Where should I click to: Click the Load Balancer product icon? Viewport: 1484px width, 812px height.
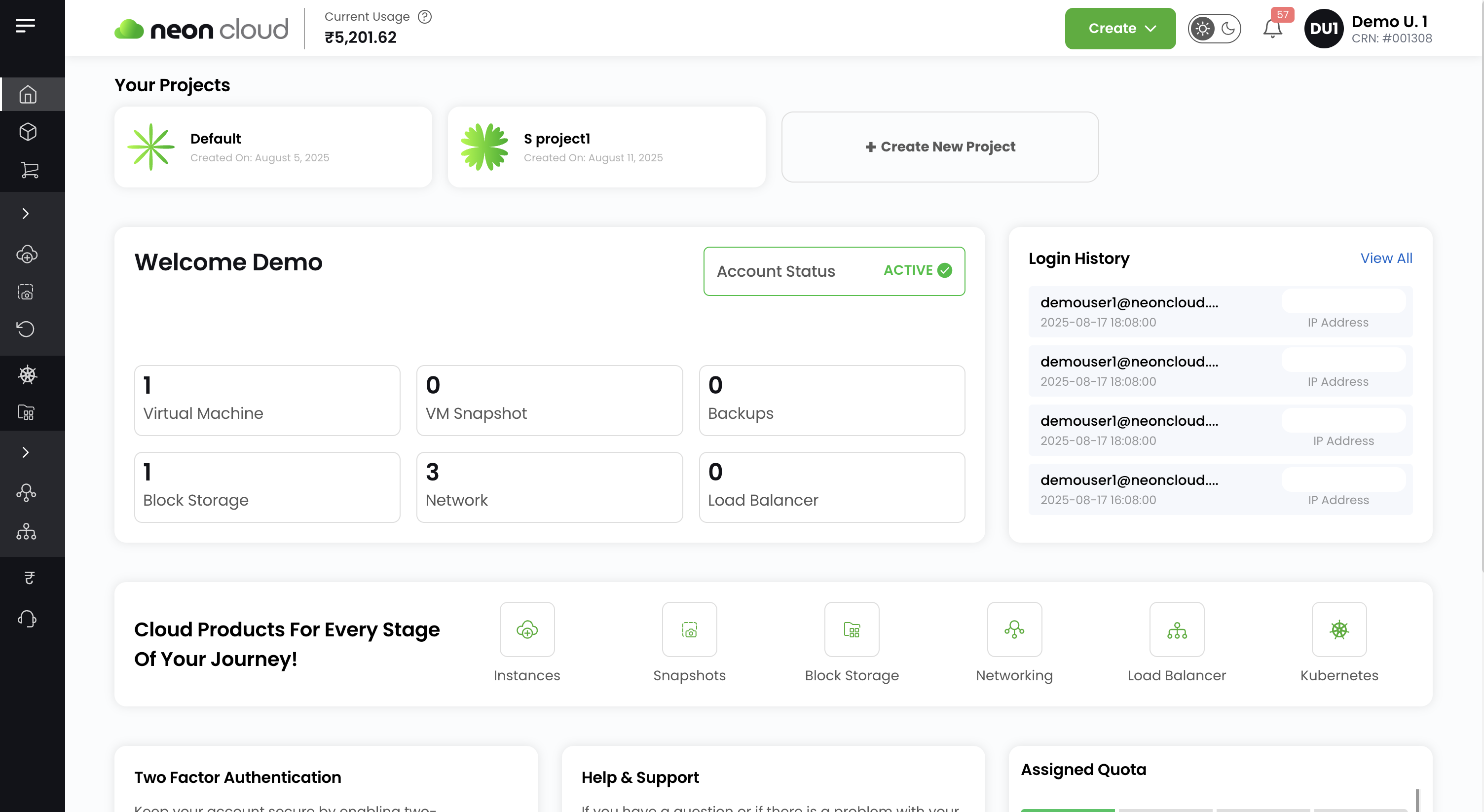tap(1176, 629)
